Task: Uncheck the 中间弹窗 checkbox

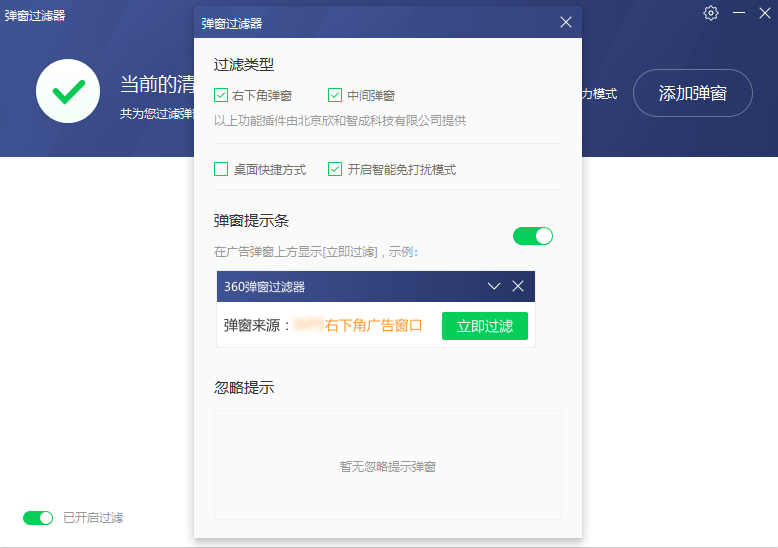Action: point(335,95)
